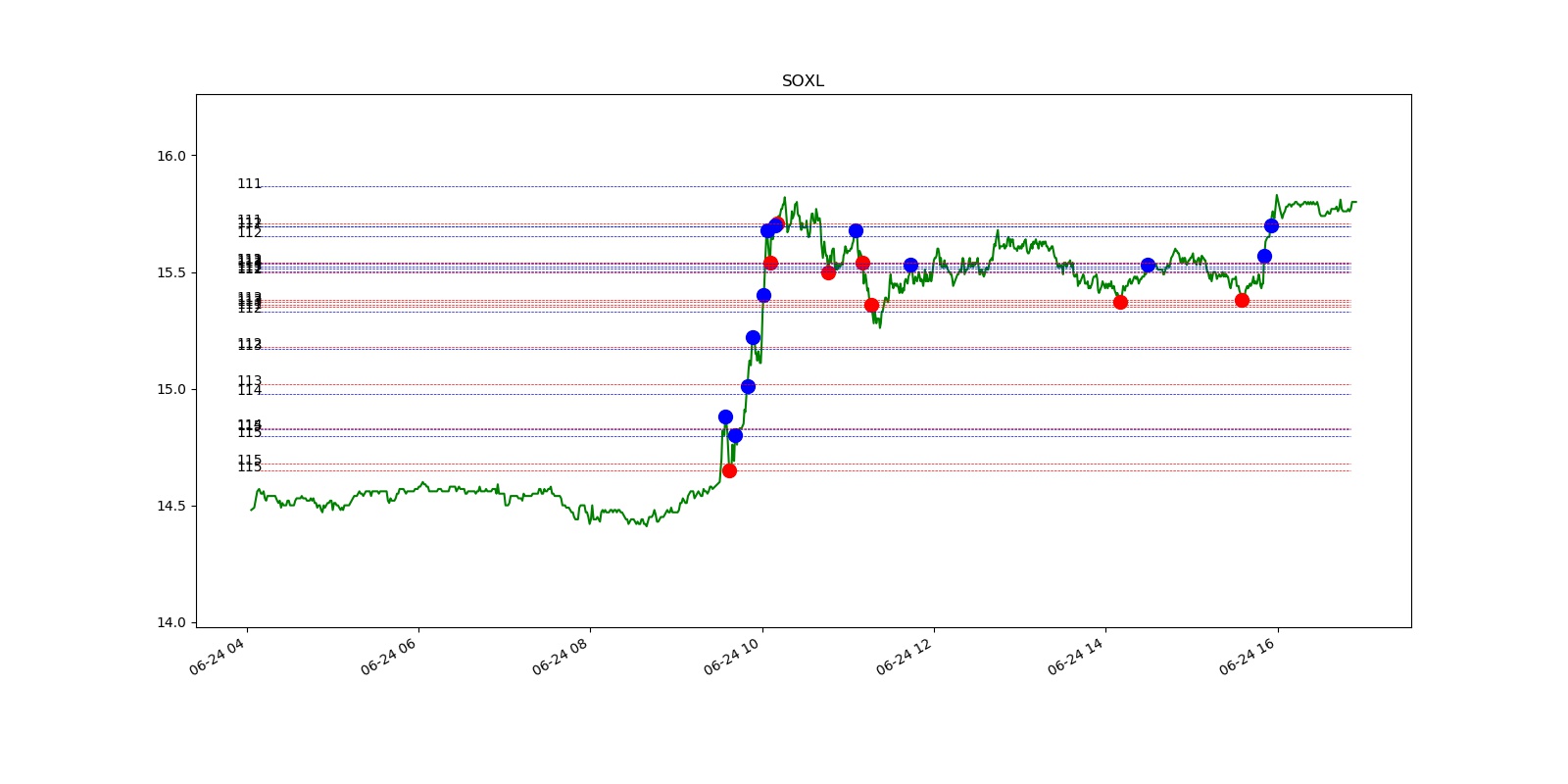1568x784 pixels.
Task: Click the 113 label just below 15.0 level
Action: 250,381
